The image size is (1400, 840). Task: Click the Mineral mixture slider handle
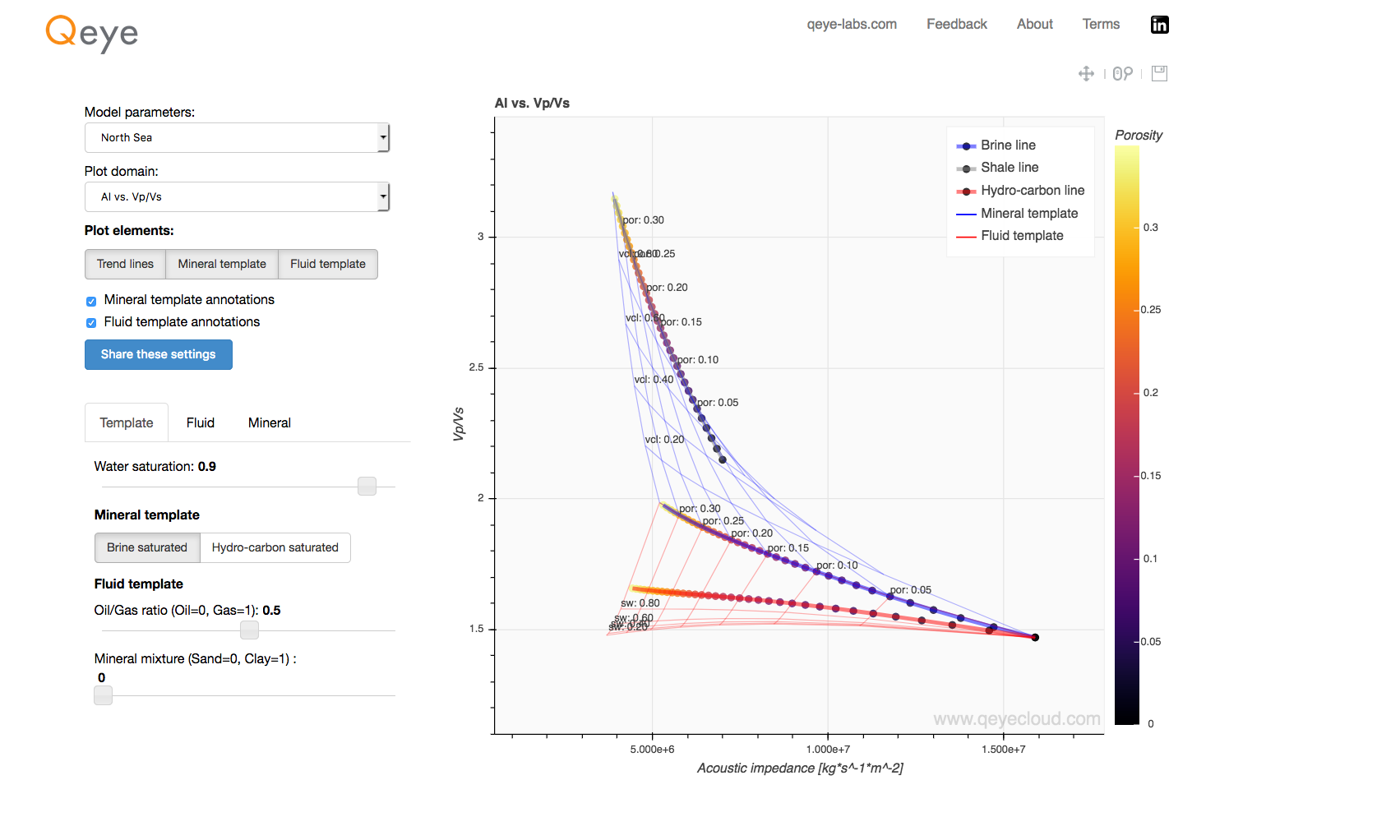click(x=103, y=695)
